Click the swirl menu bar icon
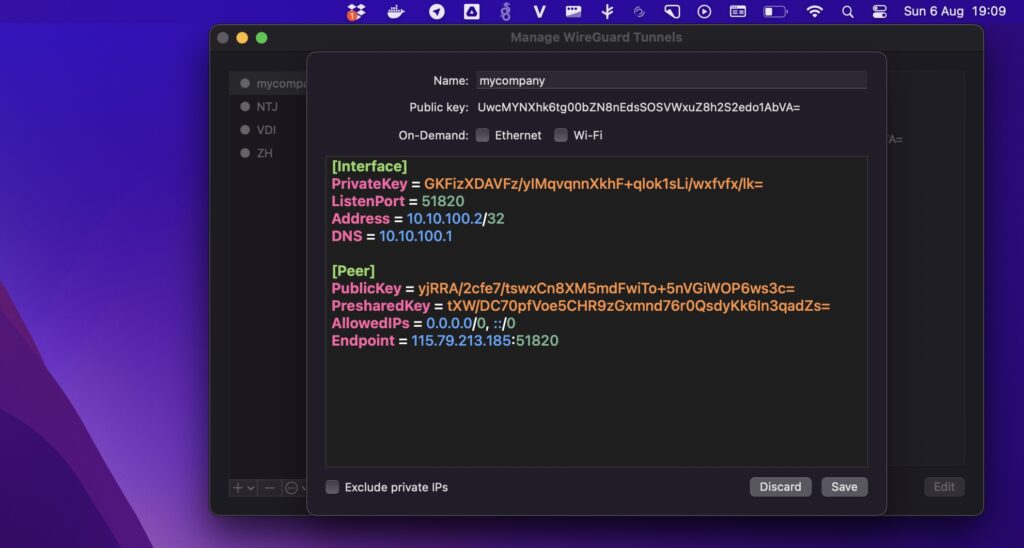The height and width of the screenshot is (548, 1024). tap(639, 12)
